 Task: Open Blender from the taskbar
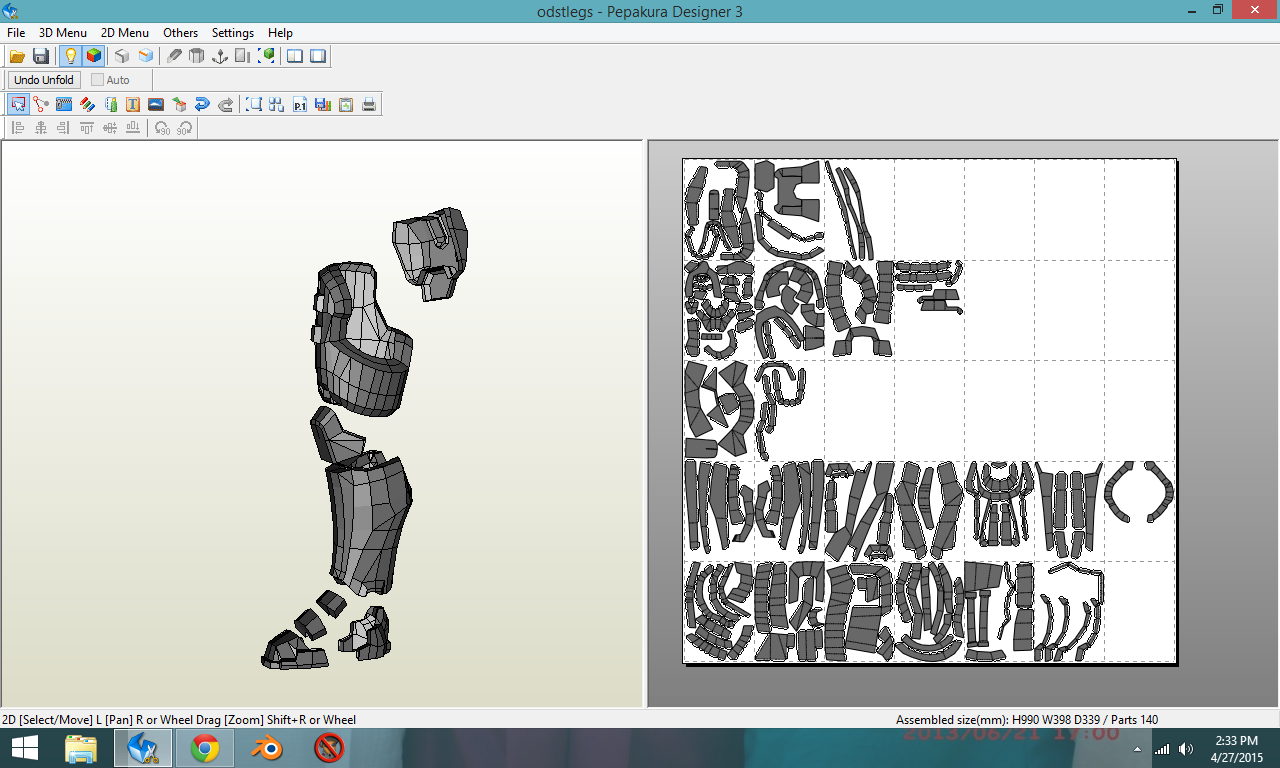267,748
